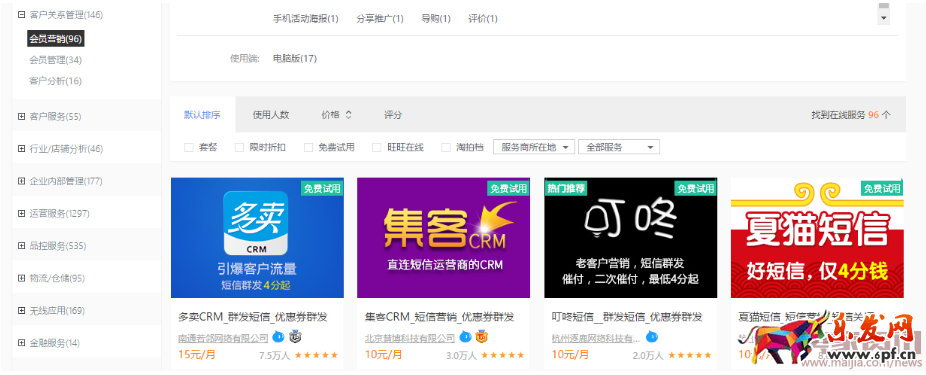Screen dimensions: 926x375
Task: Check the 旺旺在线 filter box
Action: [x=377, y=148]
